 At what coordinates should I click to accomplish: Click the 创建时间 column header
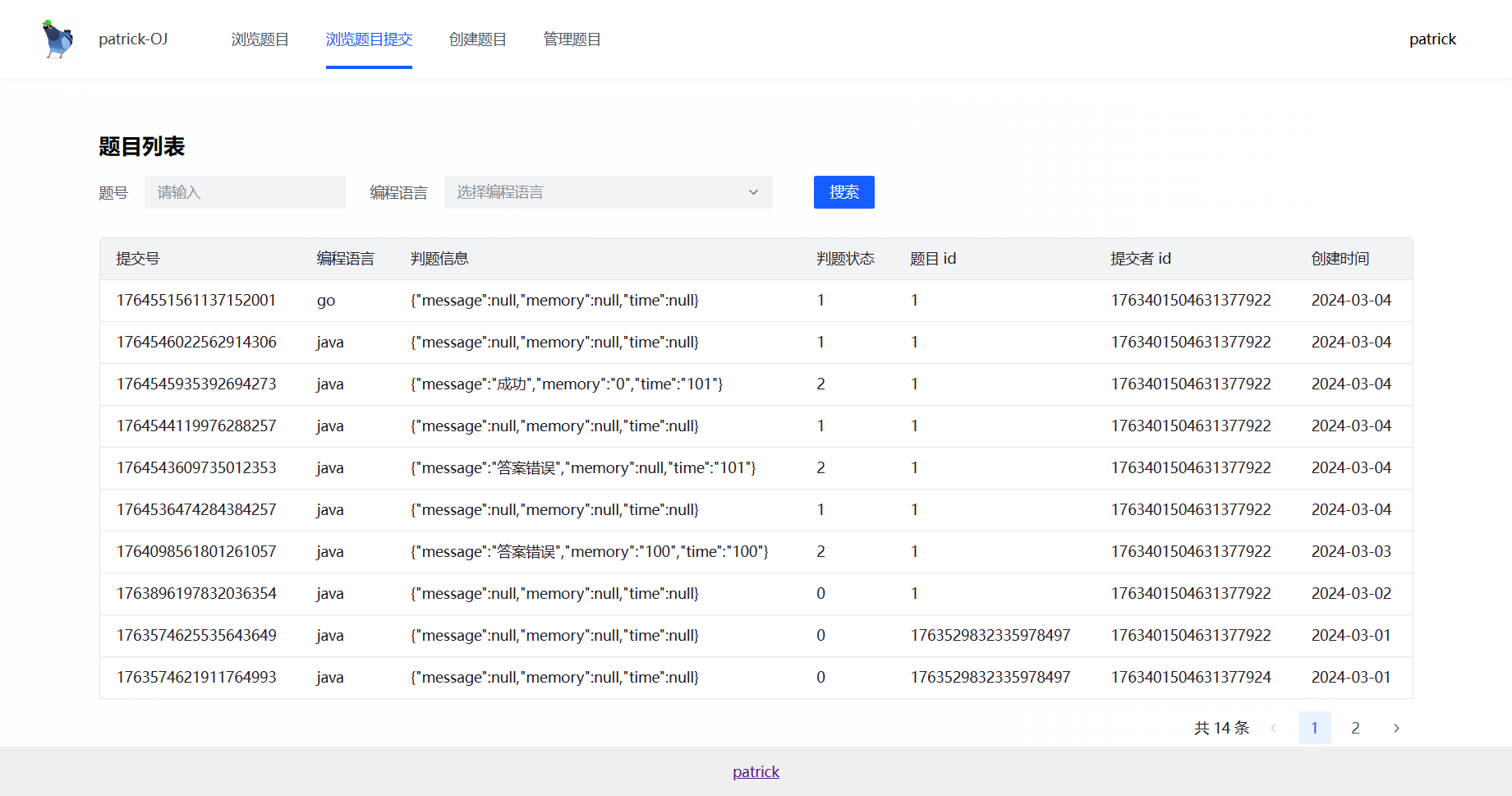coord(1340,259)
